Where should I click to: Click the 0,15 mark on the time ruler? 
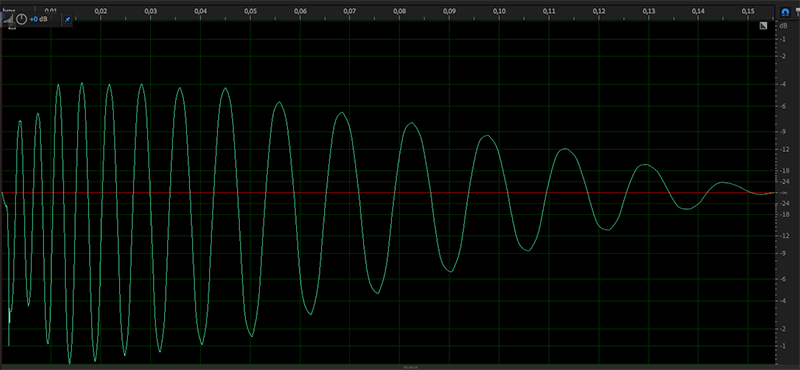(x=748, y=11)
